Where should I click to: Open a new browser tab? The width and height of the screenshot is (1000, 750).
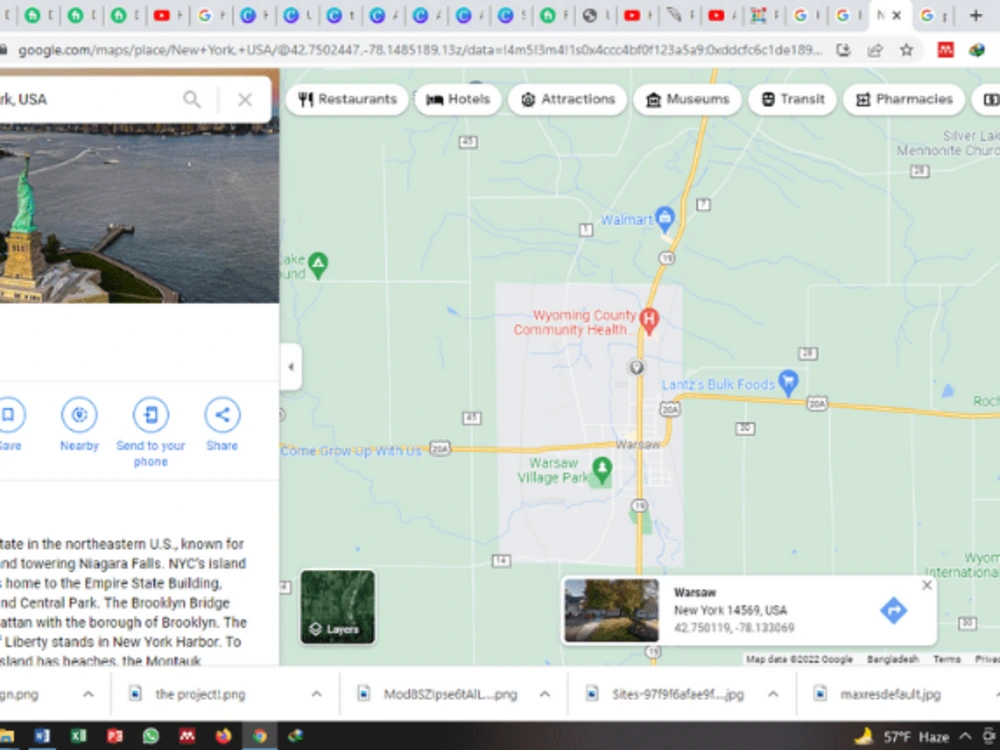tap(976, 15)
